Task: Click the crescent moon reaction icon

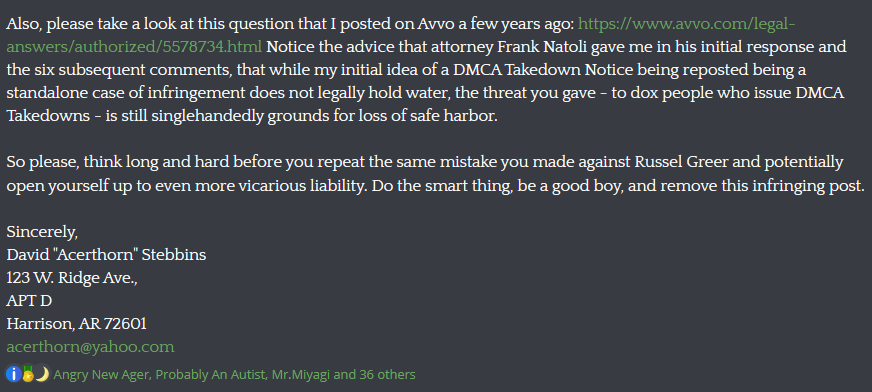Action: [42, 374]
